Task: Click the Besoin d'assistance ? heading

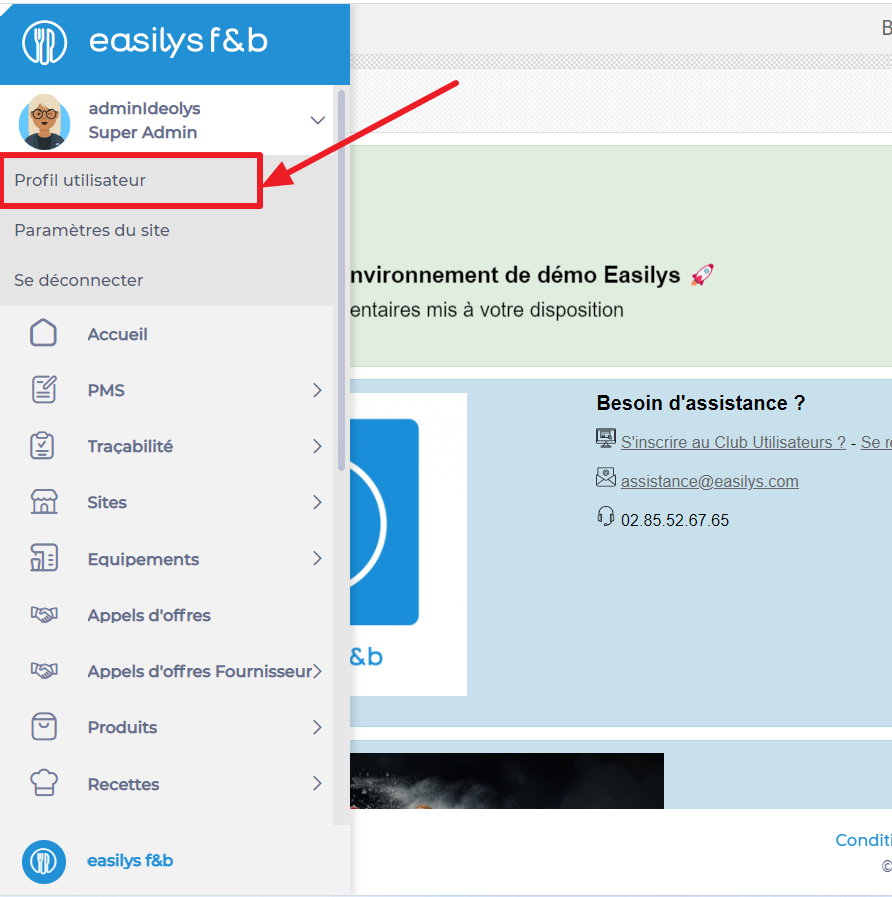Action: click(700, 403)
